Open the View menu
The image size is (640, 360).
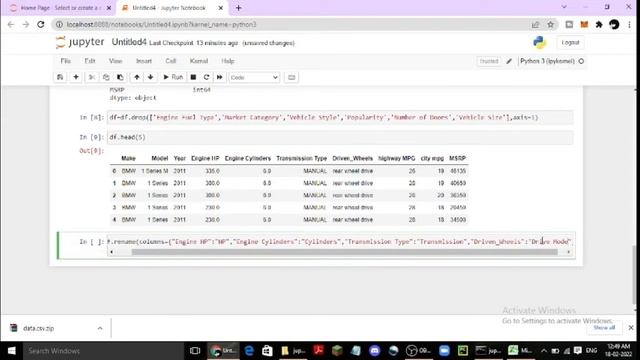pos(116,61)
